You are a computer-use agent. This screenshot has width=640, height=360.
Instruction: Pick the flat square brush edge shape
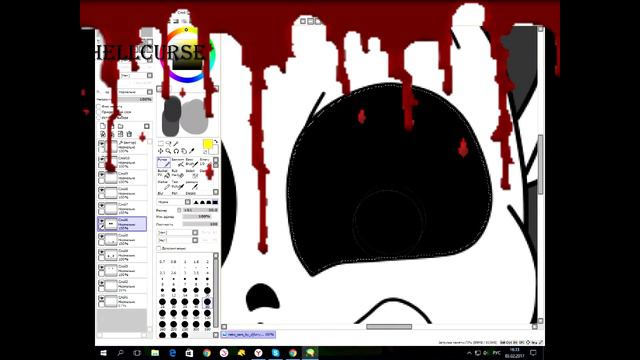coord(215,202)
